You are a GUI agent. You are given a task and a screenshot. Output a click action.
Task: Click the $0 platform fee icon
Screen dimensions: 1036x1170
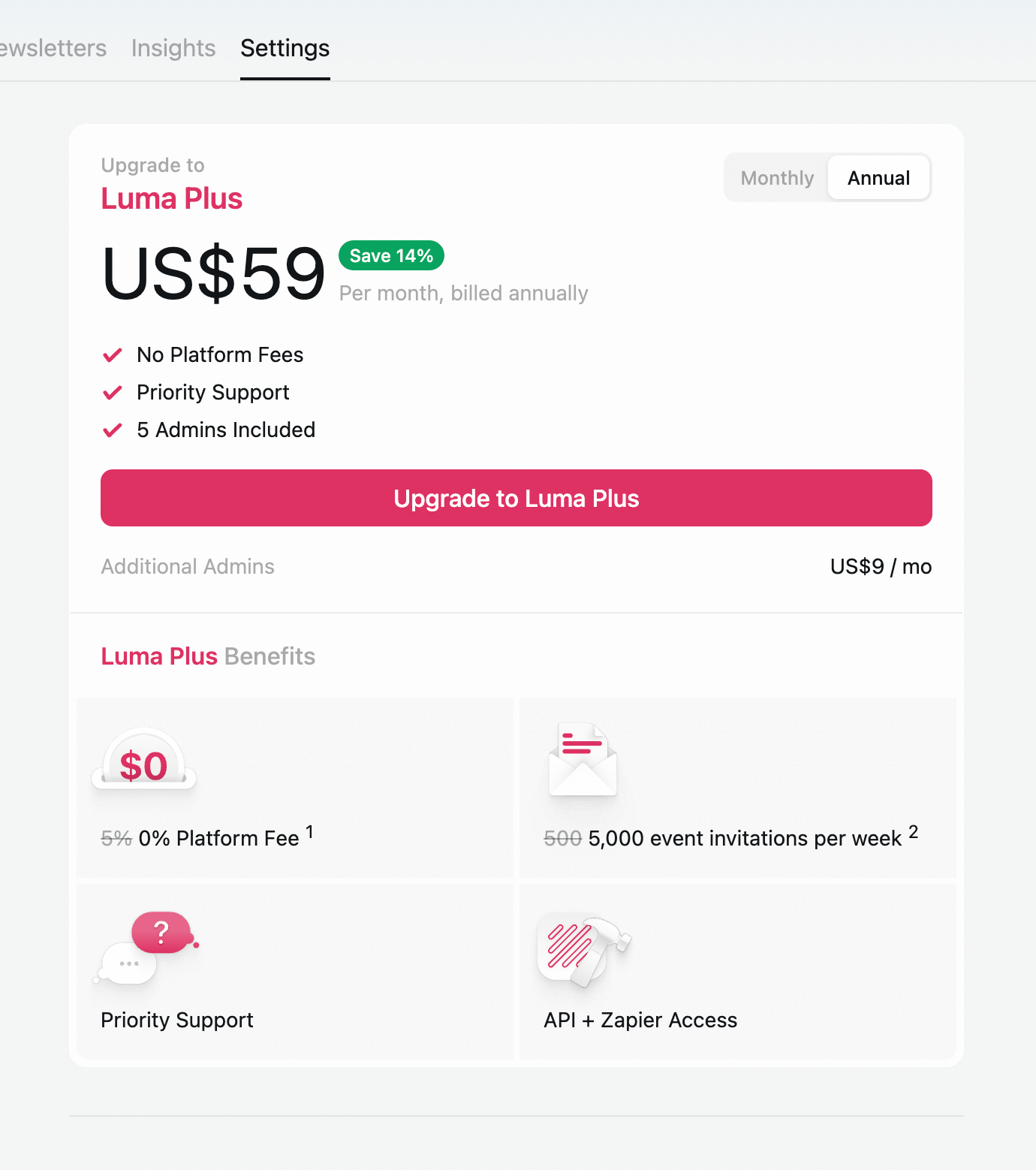(x=143, y=760)
